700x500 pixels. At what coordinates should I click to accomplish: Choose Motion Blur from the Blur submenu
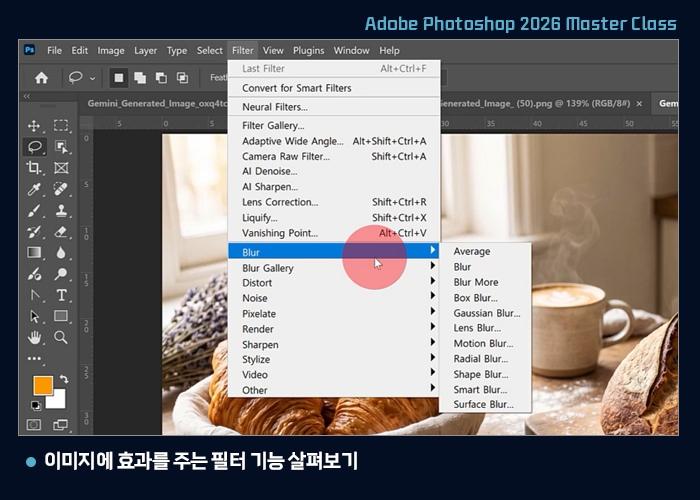pos(486,343)
